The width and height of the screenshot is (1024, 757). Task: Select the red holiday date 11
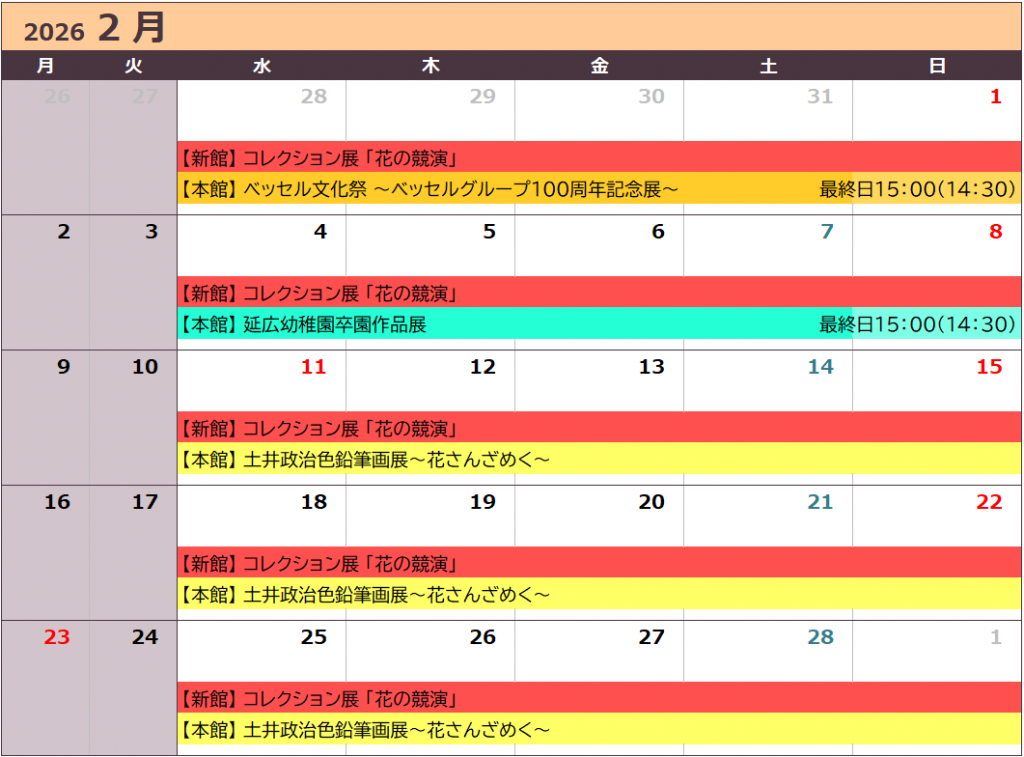tap(314, 367)
